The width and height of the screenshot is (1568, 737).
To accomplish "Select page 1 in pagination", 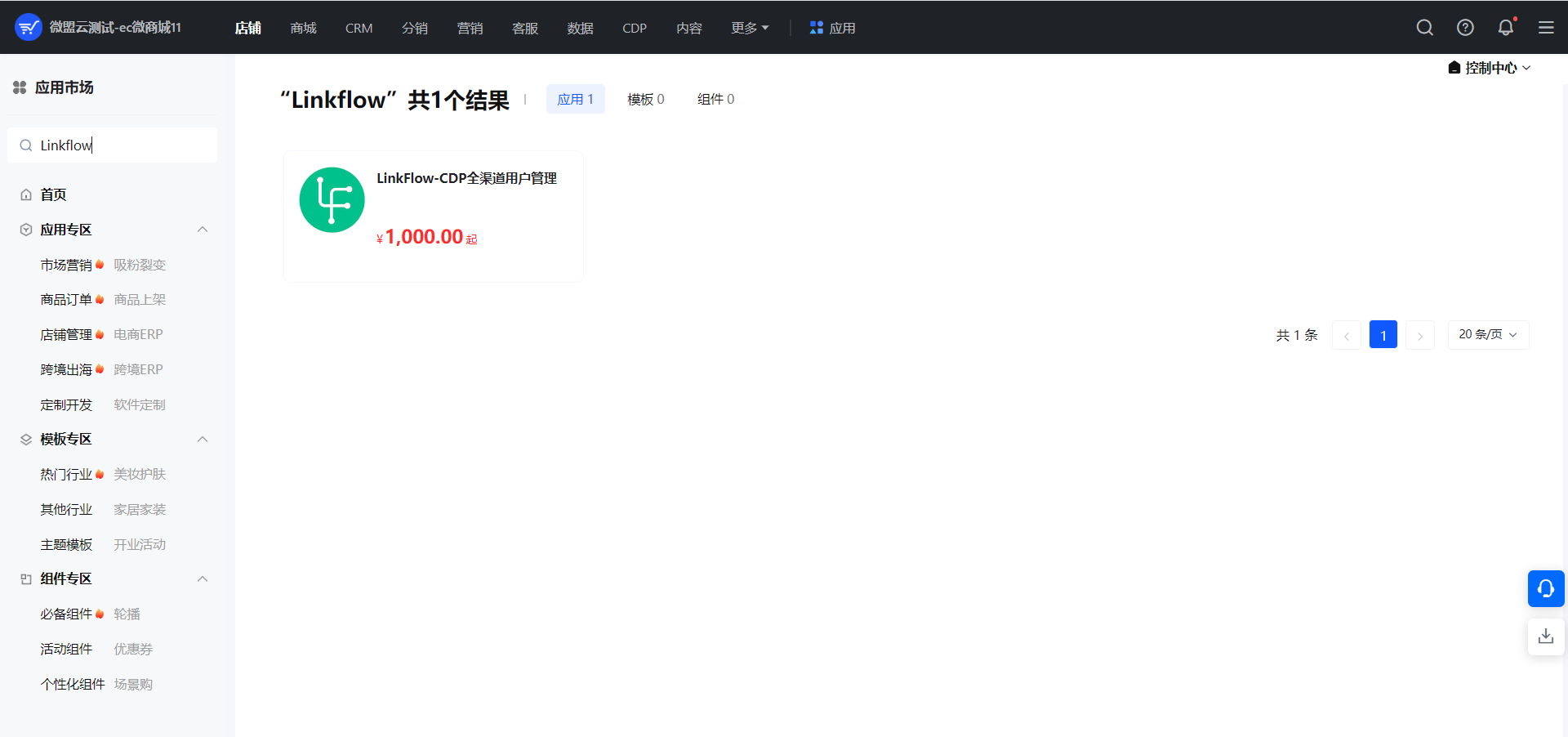I will (1383, 335).
